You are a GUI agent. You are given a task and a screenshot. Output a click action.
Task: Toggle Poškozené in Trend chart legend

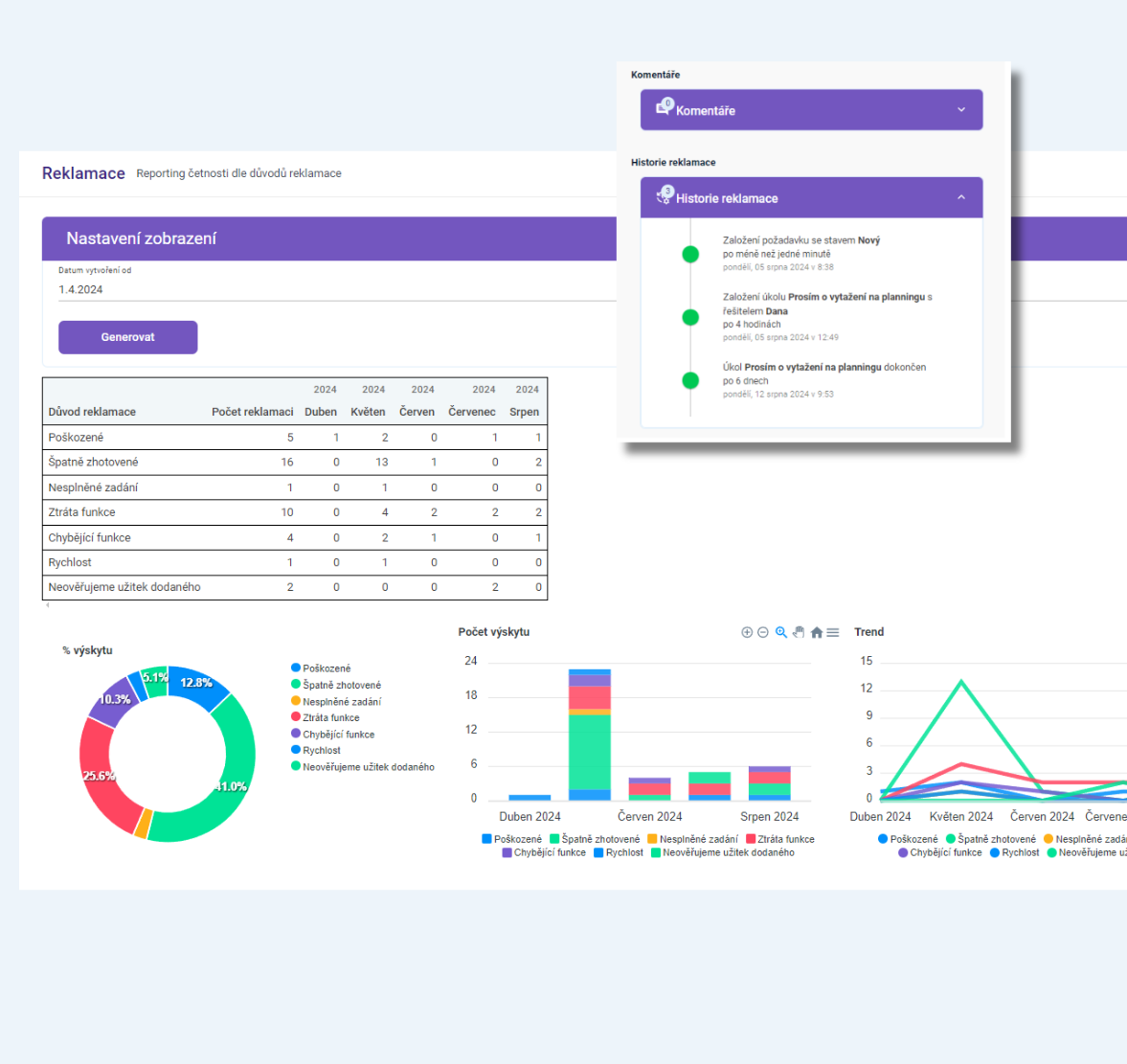pos(908,839)
